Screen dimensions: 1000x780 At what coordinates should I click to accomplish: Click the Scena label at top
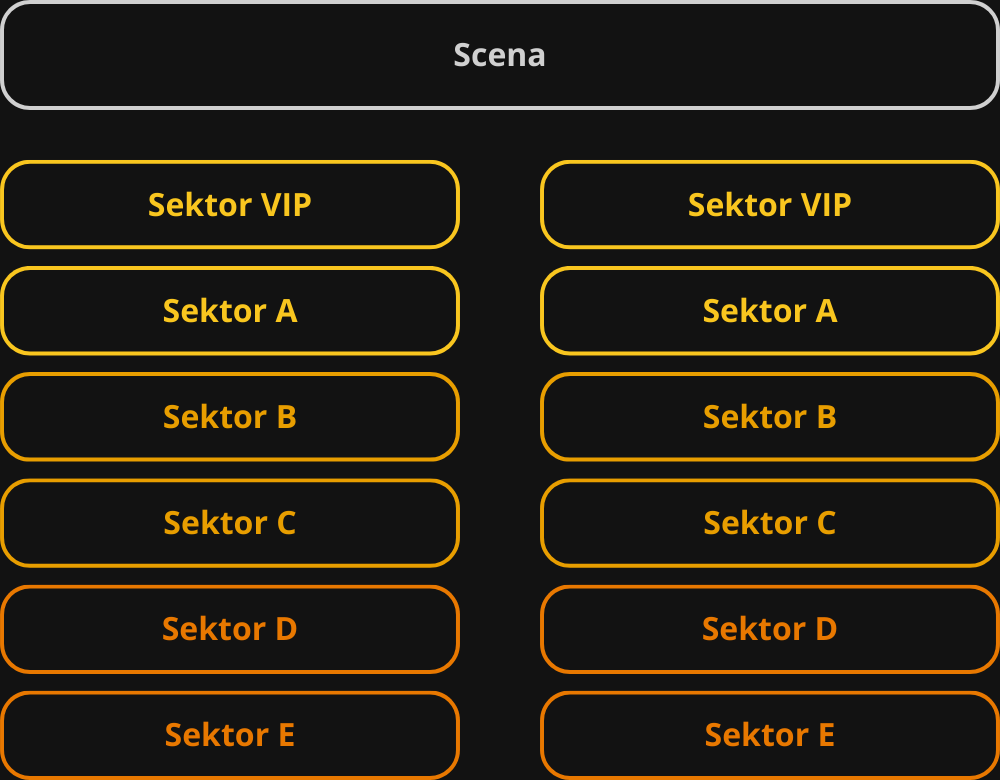(x=500, y=55)
